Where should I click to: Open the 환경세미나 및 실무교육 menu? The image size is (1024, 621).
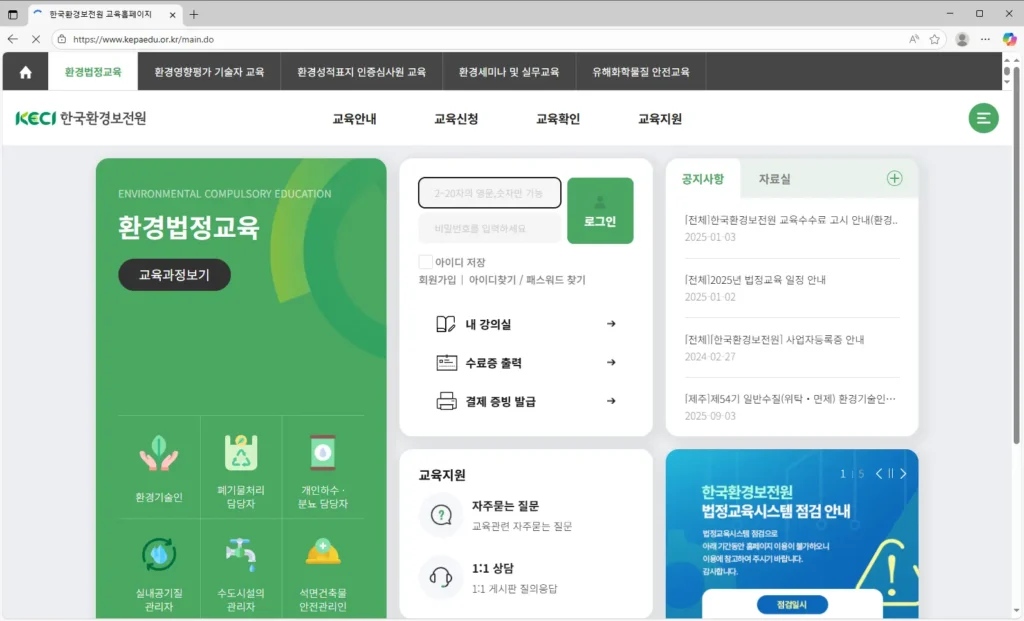coord(508,71)
